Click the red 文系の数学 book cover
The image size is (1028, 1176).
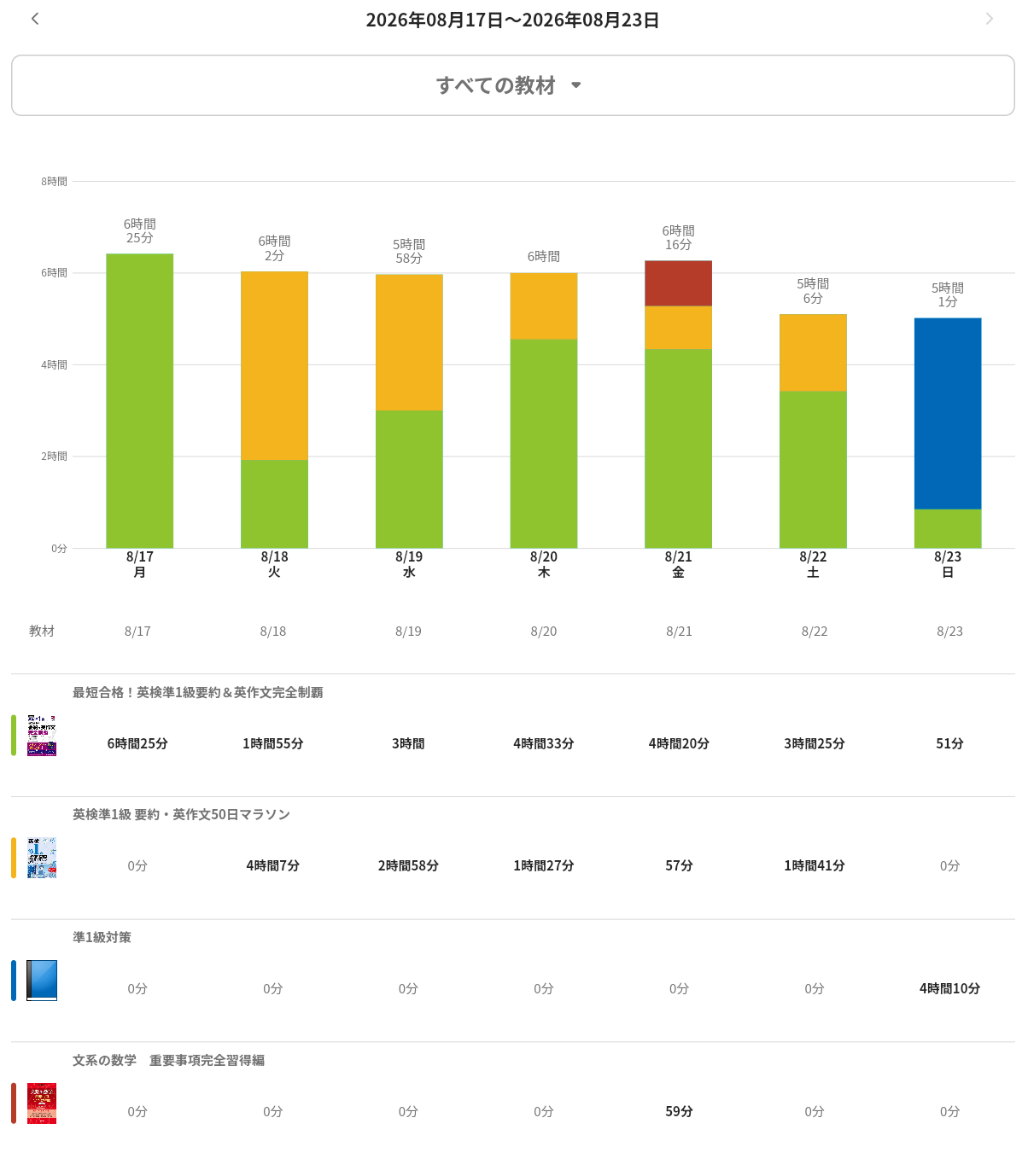coord(42,1103)
